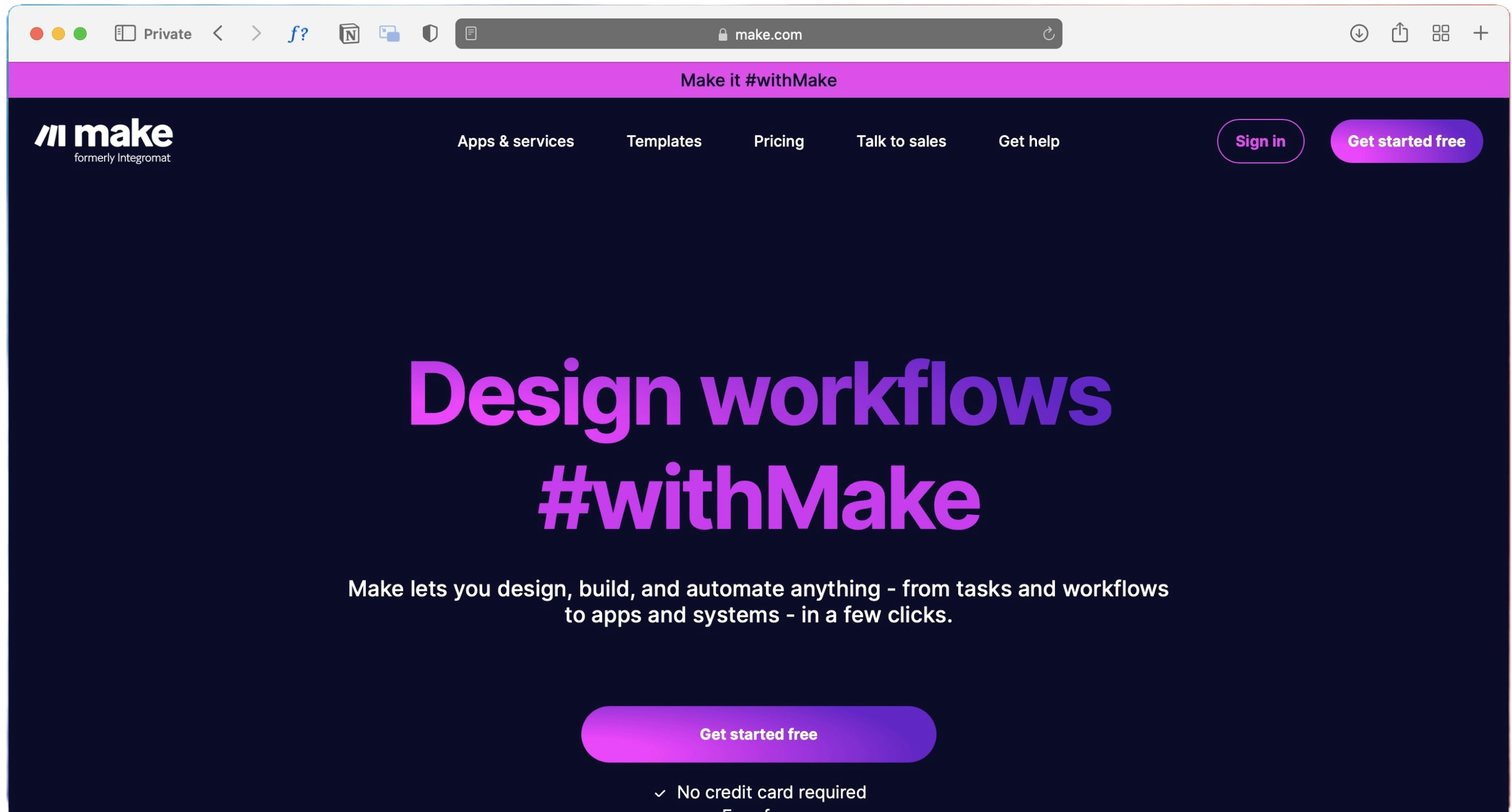Click the Sign in button

(1260, 142)
